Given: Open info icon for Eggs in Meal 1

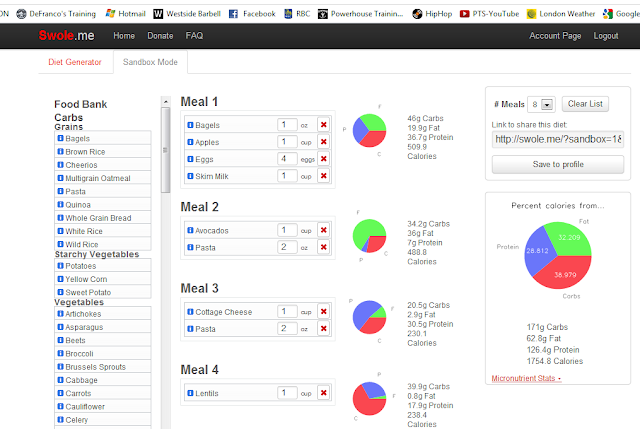Looking at the screenshot, I should click(190, 159).
